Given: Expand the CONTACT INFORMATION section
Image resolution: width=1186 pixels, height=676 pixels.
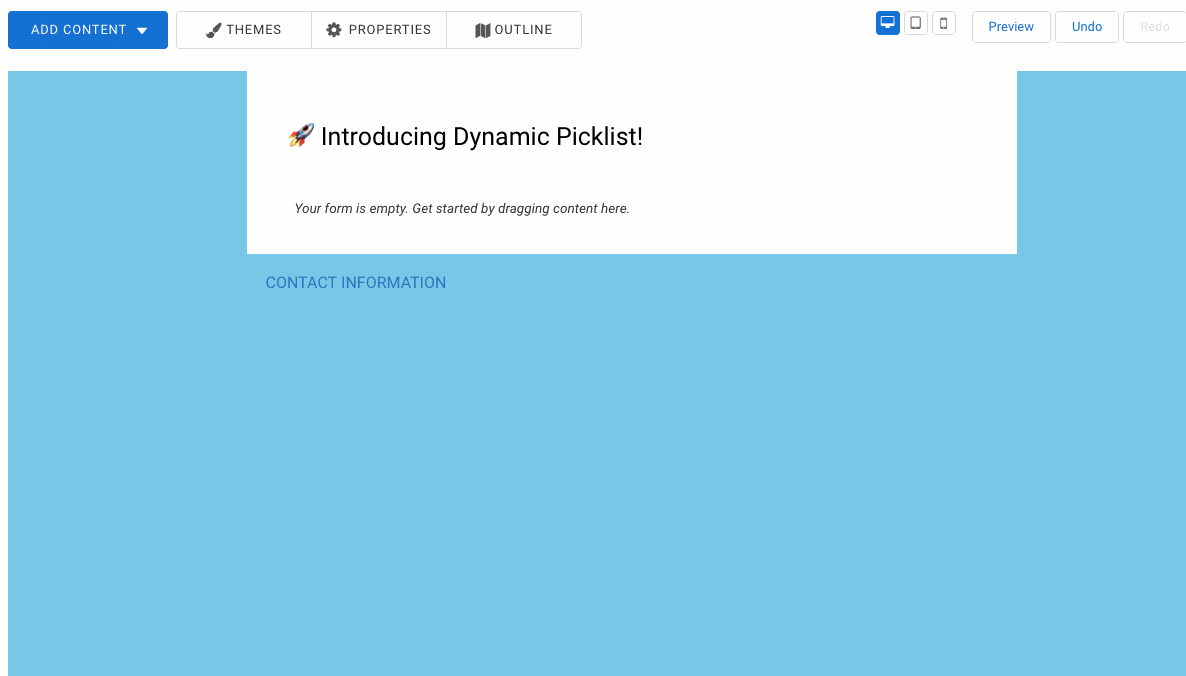Looking at the screenshot, I should pos(355,283).
